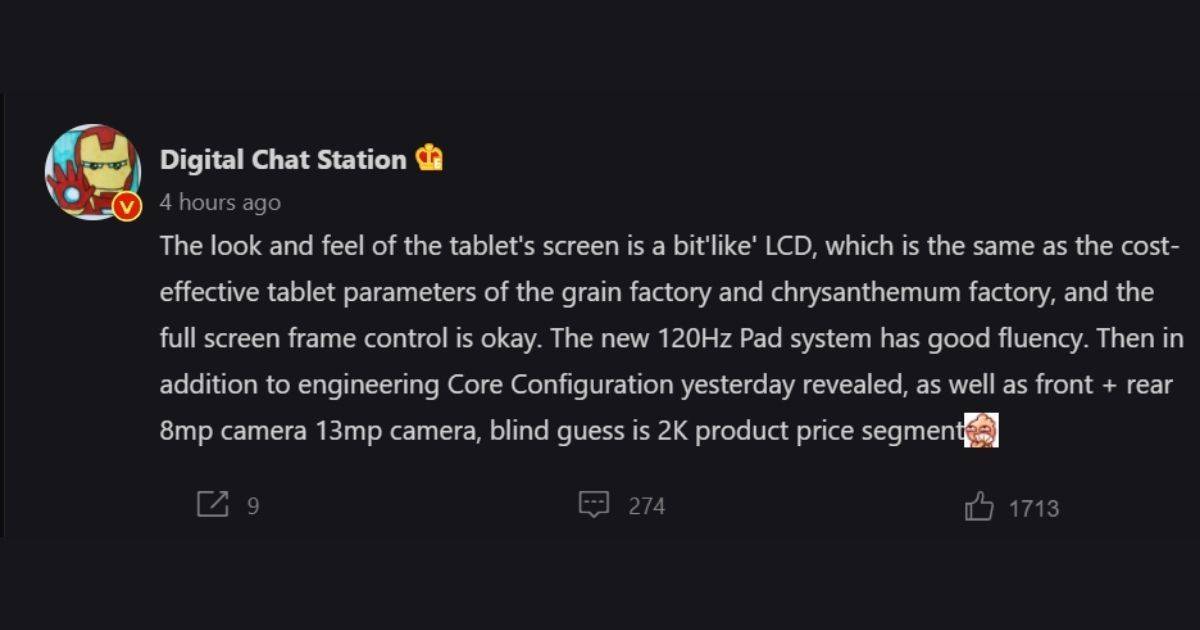Click the 1713 likes count
1200x630 pixels.
pyautogui.click(x=1033, y=508)
